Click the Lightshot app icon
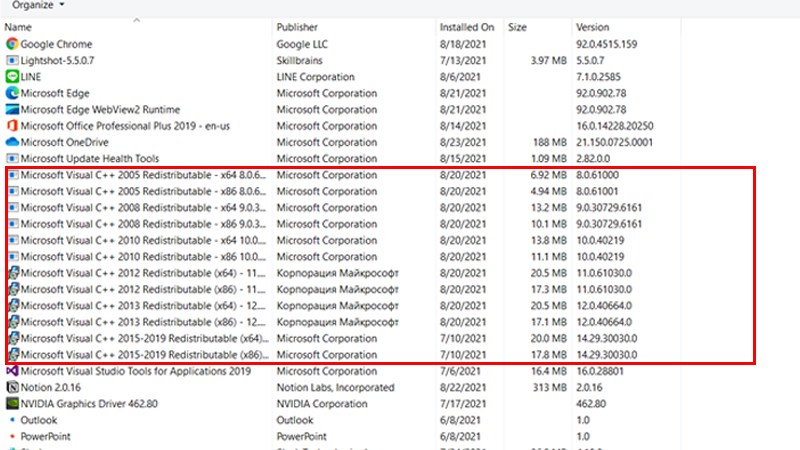 (12, 60)
